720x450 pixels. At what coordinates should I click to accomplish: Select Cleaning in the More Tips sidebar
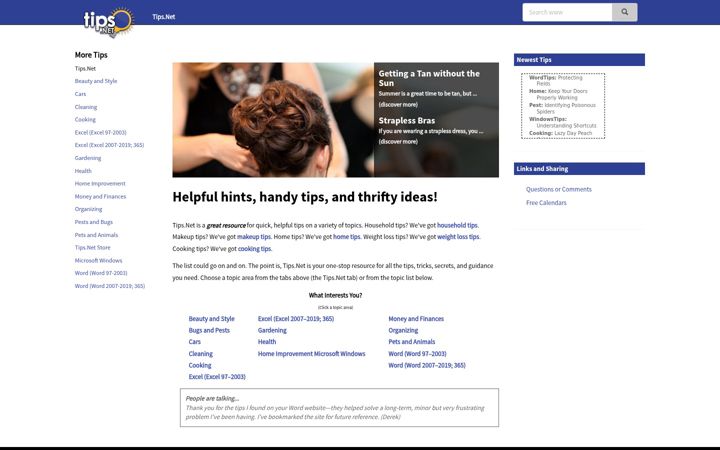86,107
